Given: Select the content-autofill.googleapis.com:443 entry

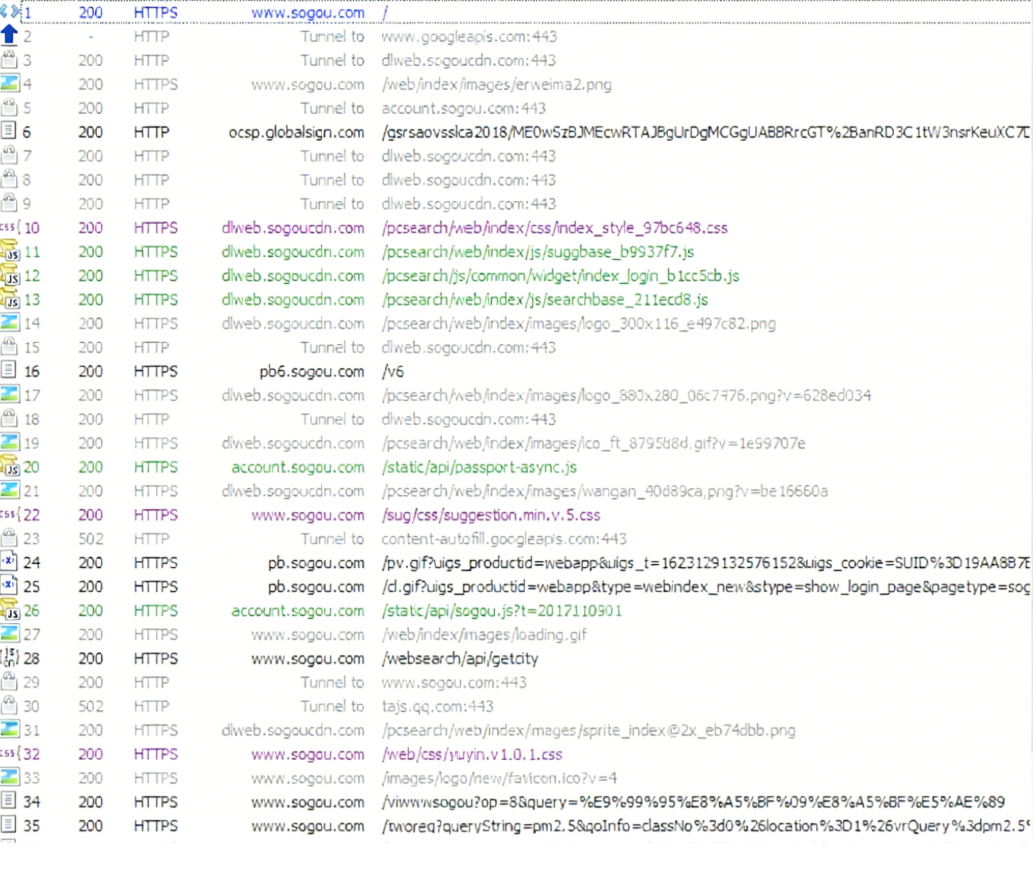Looking at the screenshot, I should coord(504,539).
